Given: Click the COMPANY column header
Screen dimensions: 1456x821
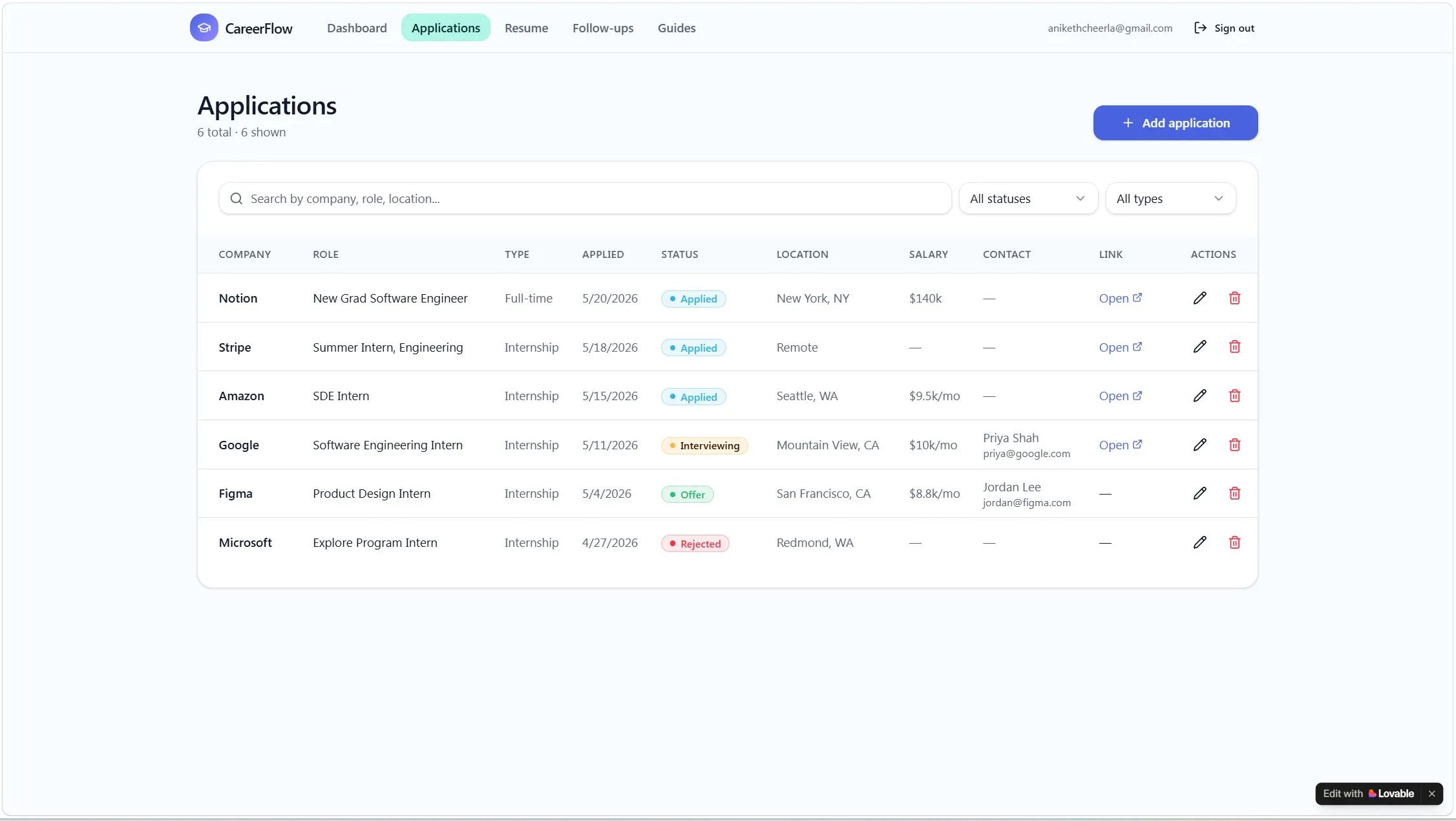Looking at the screenshot, I should click(244, 254).
